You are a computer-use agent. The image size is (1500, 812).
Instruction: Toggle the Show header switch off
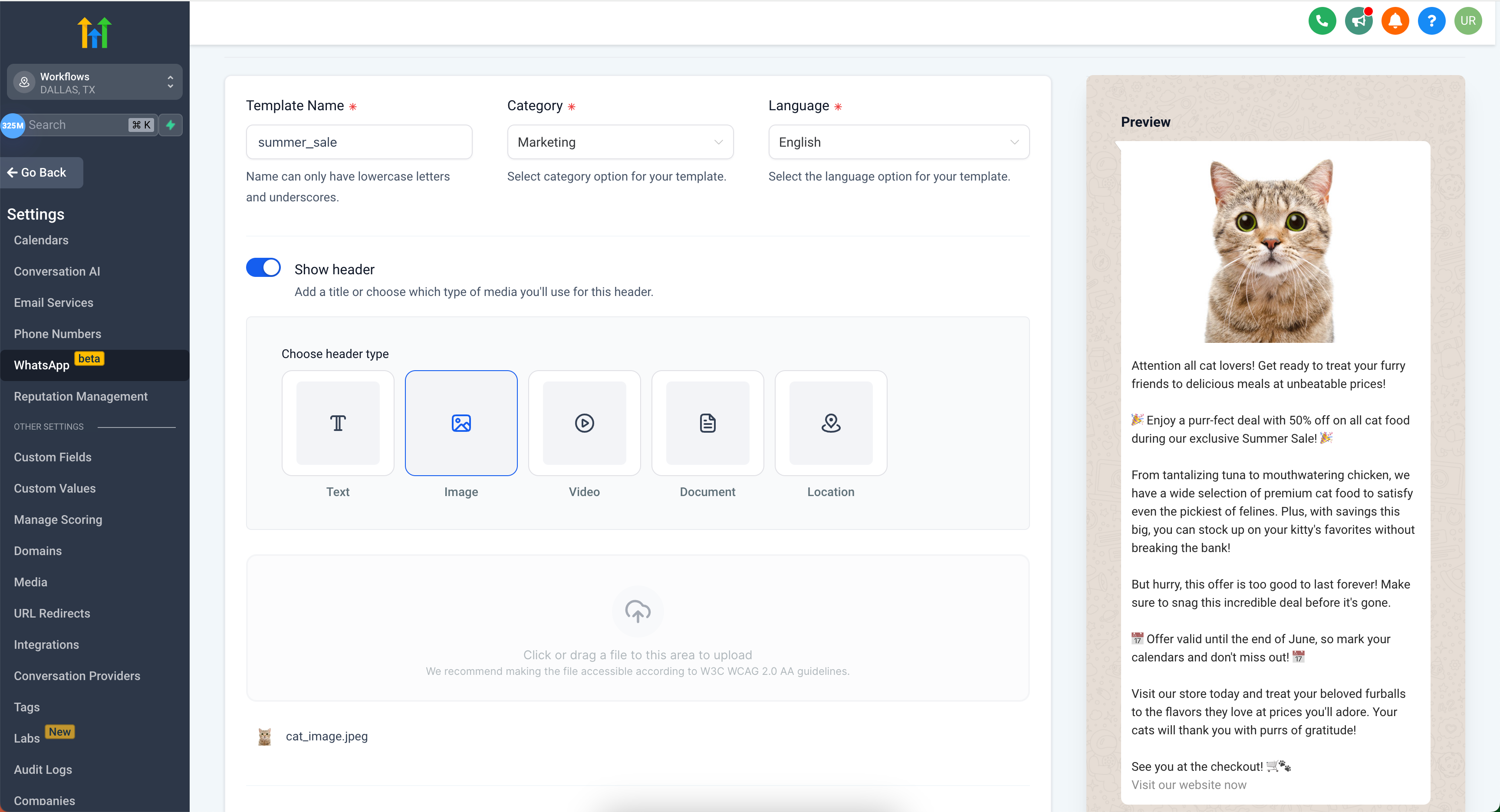tap(263, 268)
